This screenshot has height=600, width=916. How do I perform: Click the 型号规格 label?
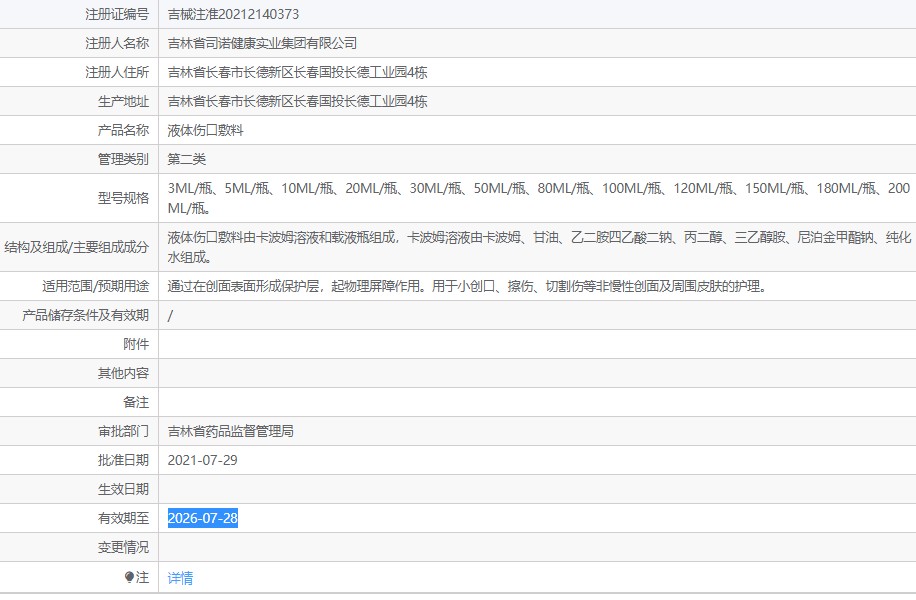123,198
